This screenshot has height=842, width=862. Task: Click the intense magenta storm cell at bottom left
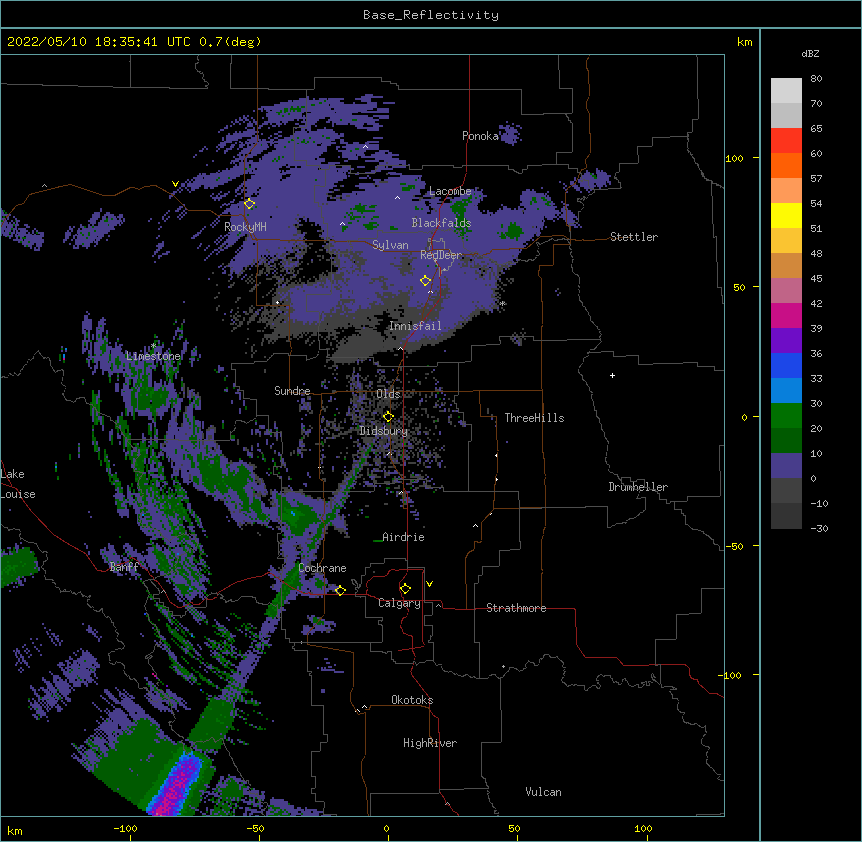pos(176,785)
